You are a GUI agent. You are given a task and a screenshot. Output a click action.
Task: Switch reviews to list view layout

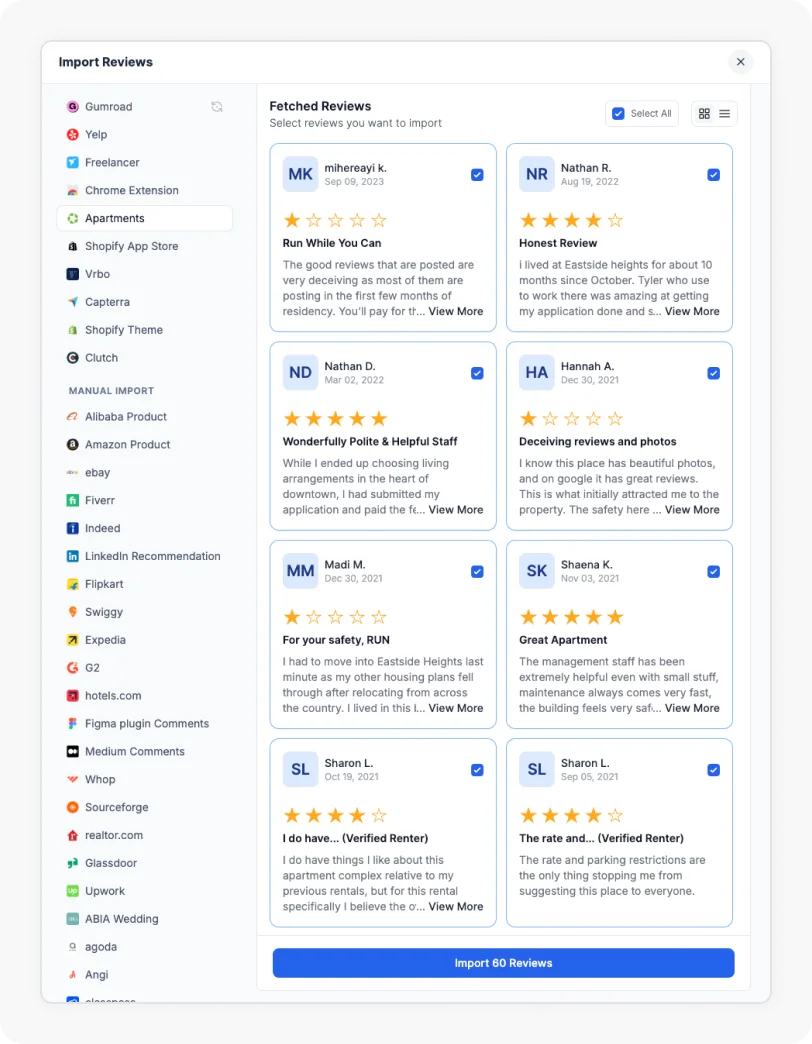pyautogui.click(x=725, y=113)
